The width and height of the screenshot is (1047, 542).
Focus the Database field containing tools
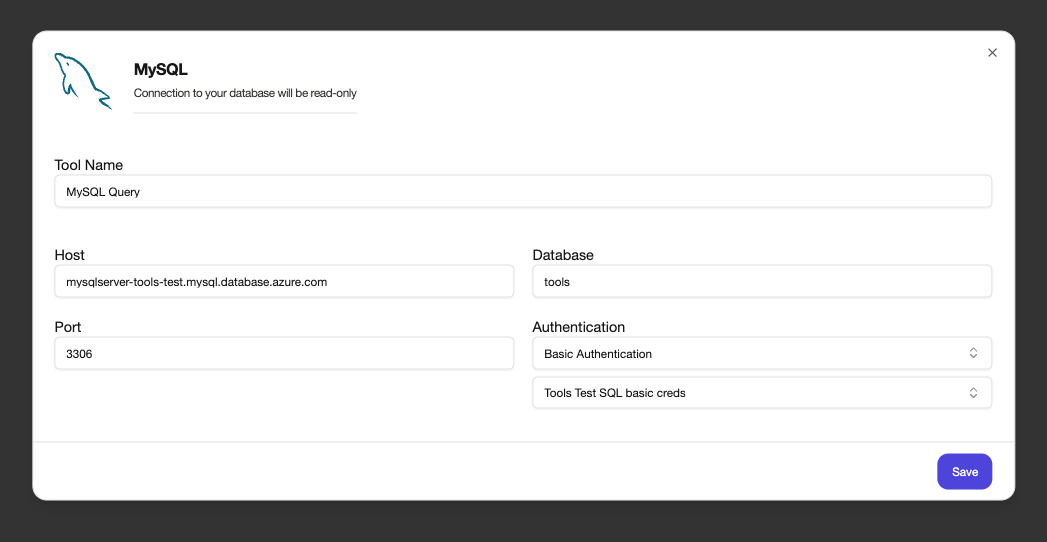[x=762, y=282]
